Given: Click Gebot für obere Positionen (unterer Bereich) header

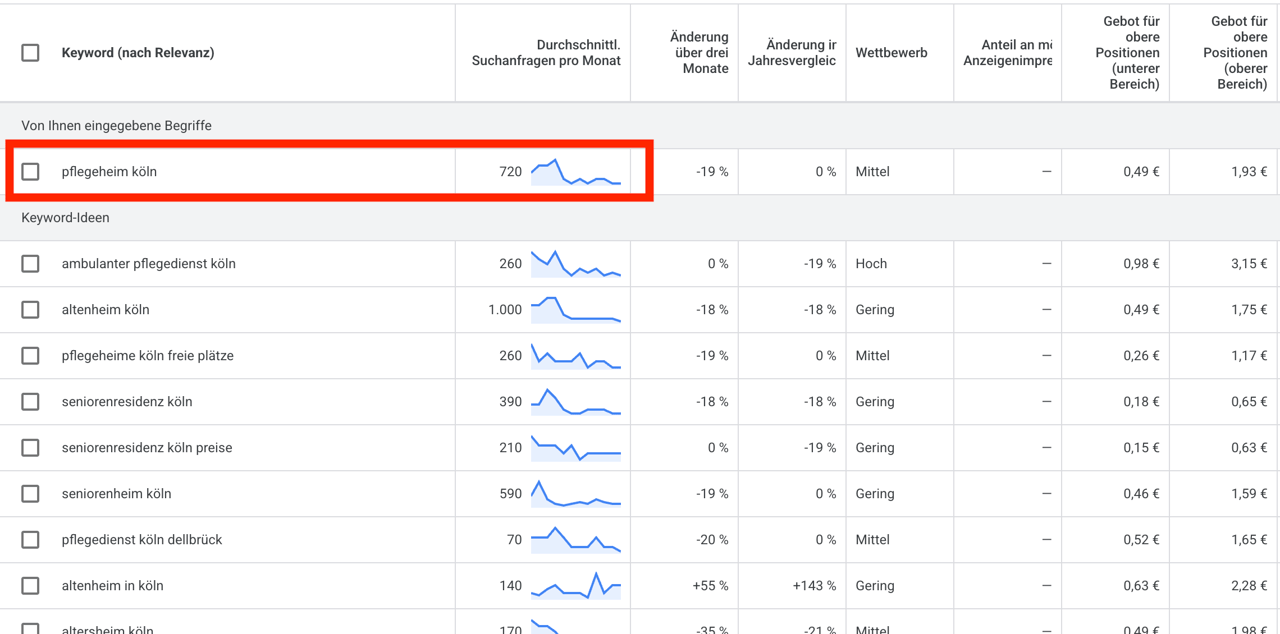Looking at the screenshot, I should click(1131, 53).
